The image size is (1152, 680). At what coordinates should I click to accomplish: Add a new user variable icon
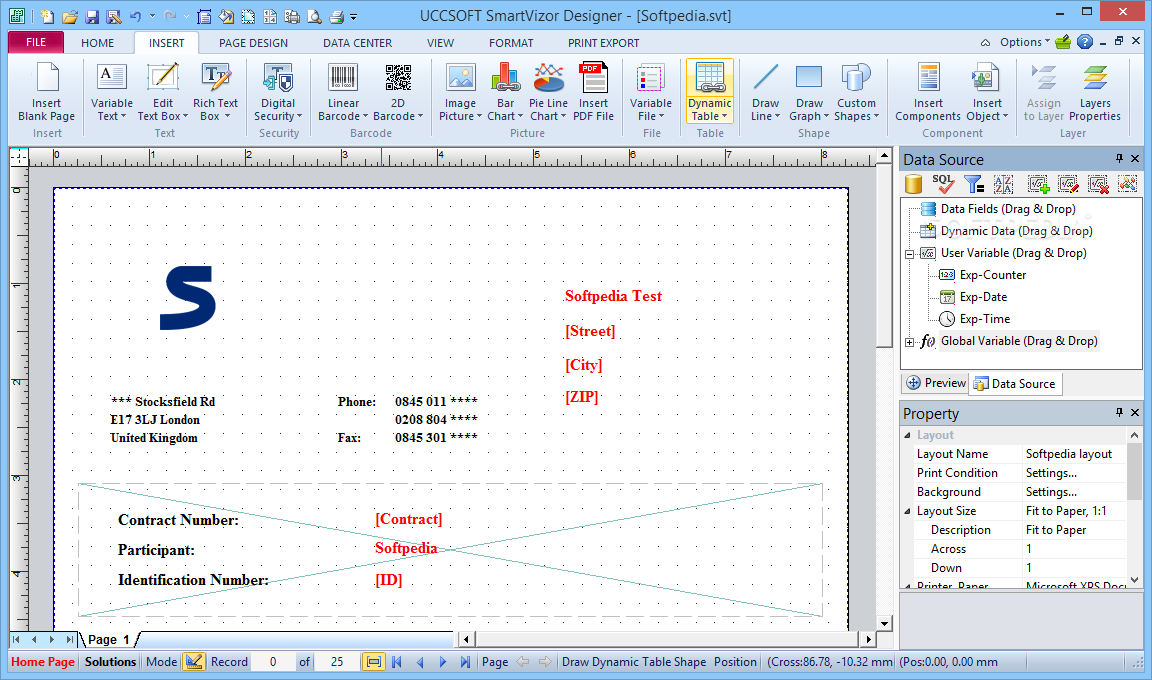pyautogui.click(x=1038, y=184)
